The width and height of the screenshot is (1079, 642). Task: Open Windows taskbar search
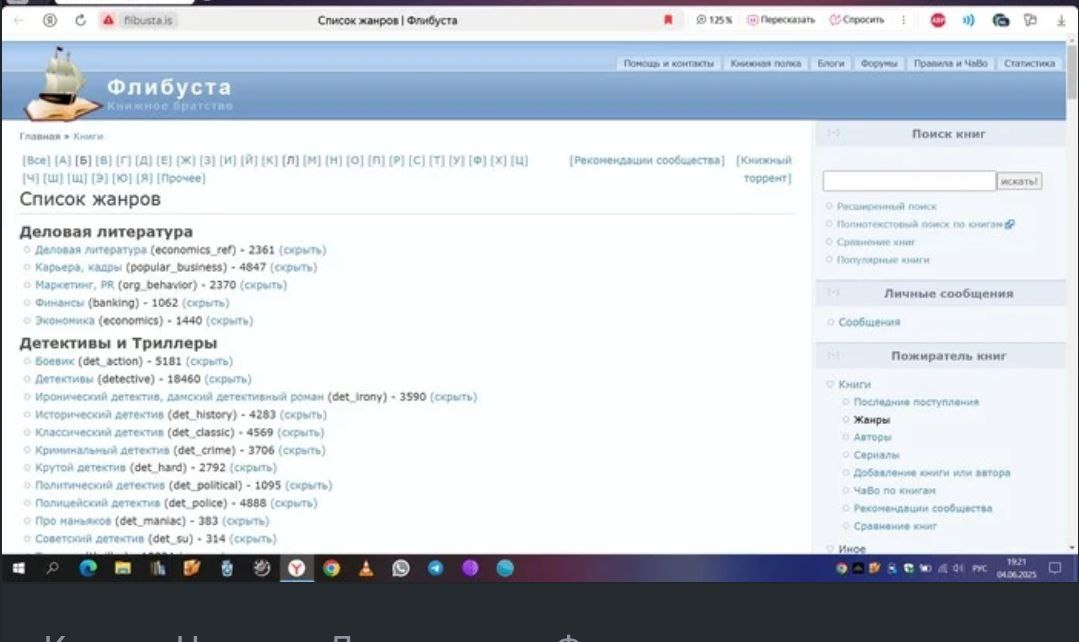(x=52, y=568)
